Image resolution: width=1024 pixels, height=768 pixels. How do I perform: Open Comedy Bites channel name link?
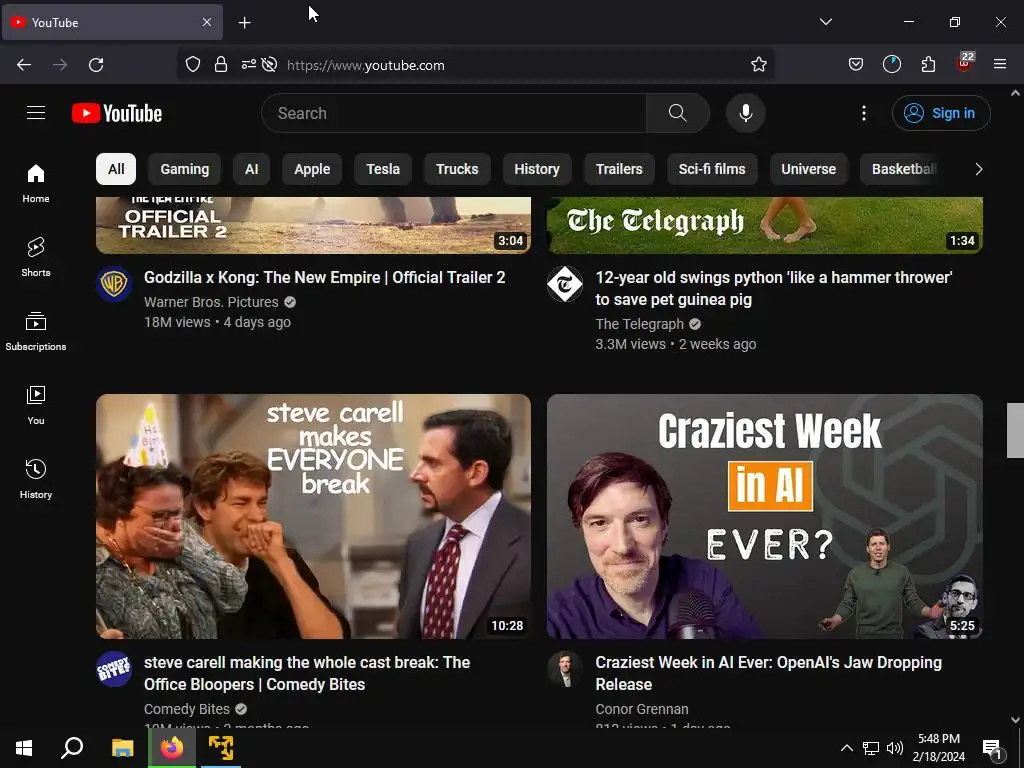[187, 709]
